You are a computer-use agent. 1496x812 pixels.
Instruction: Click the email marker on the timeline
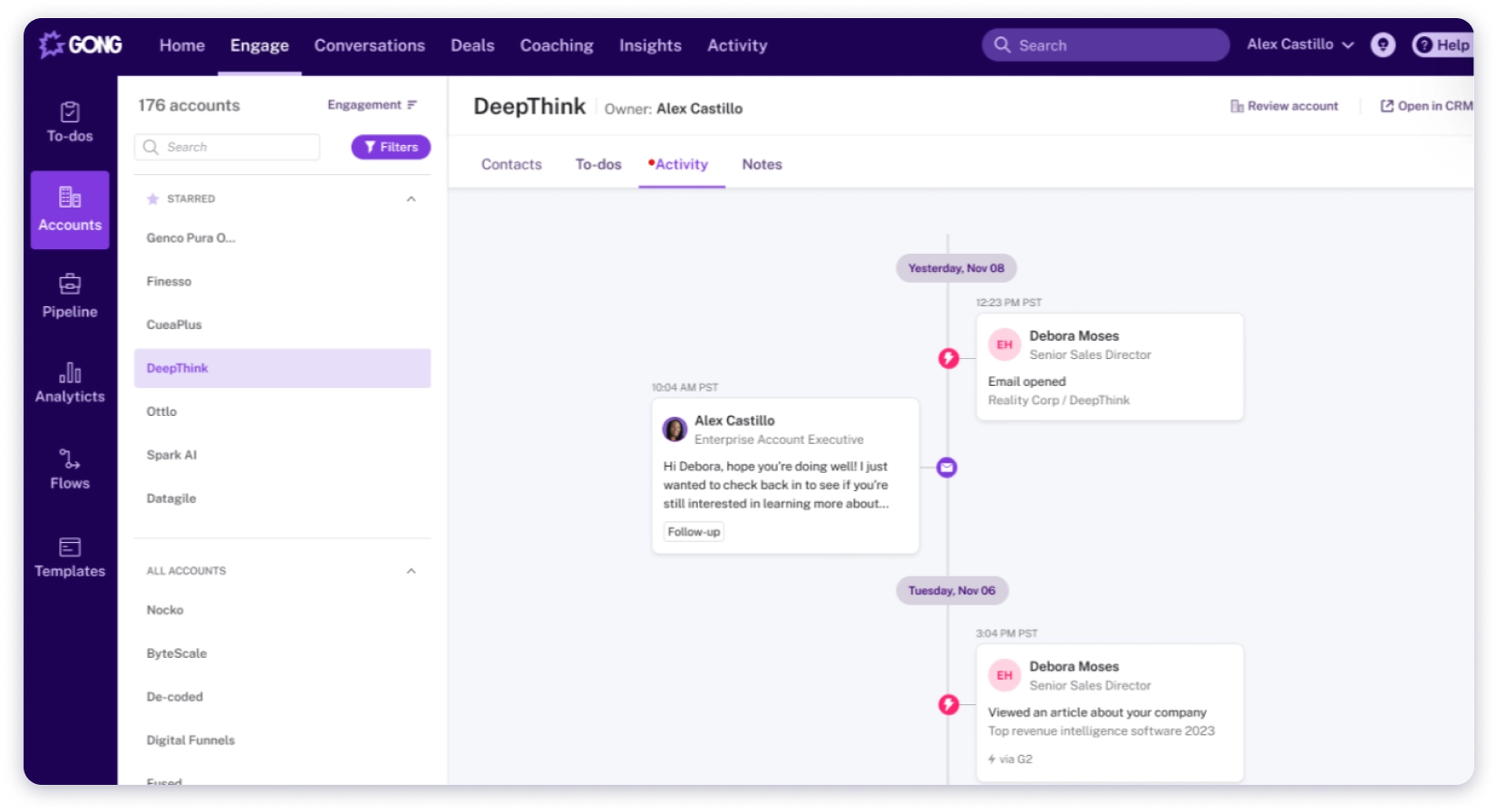pos(947,468)
